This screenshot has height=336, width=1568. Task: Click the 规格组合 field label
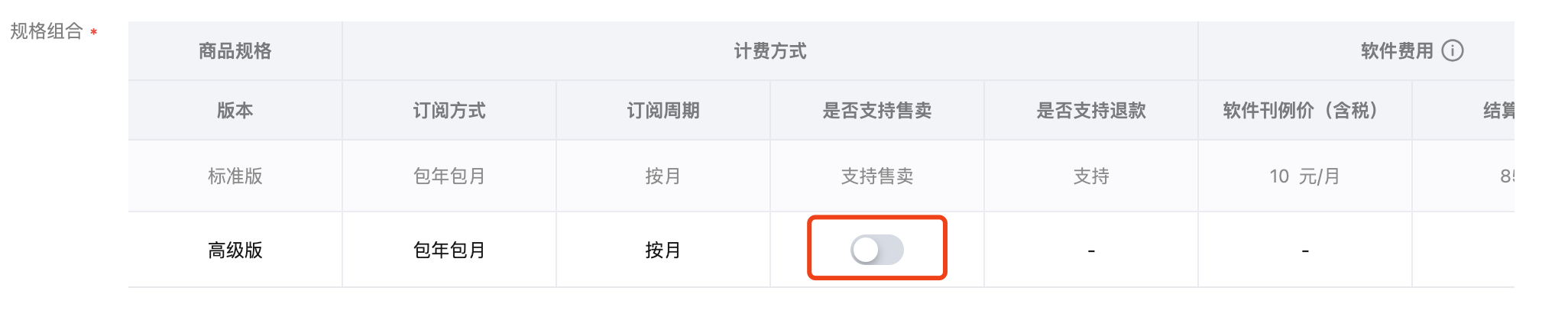click(x=46, y=31)
